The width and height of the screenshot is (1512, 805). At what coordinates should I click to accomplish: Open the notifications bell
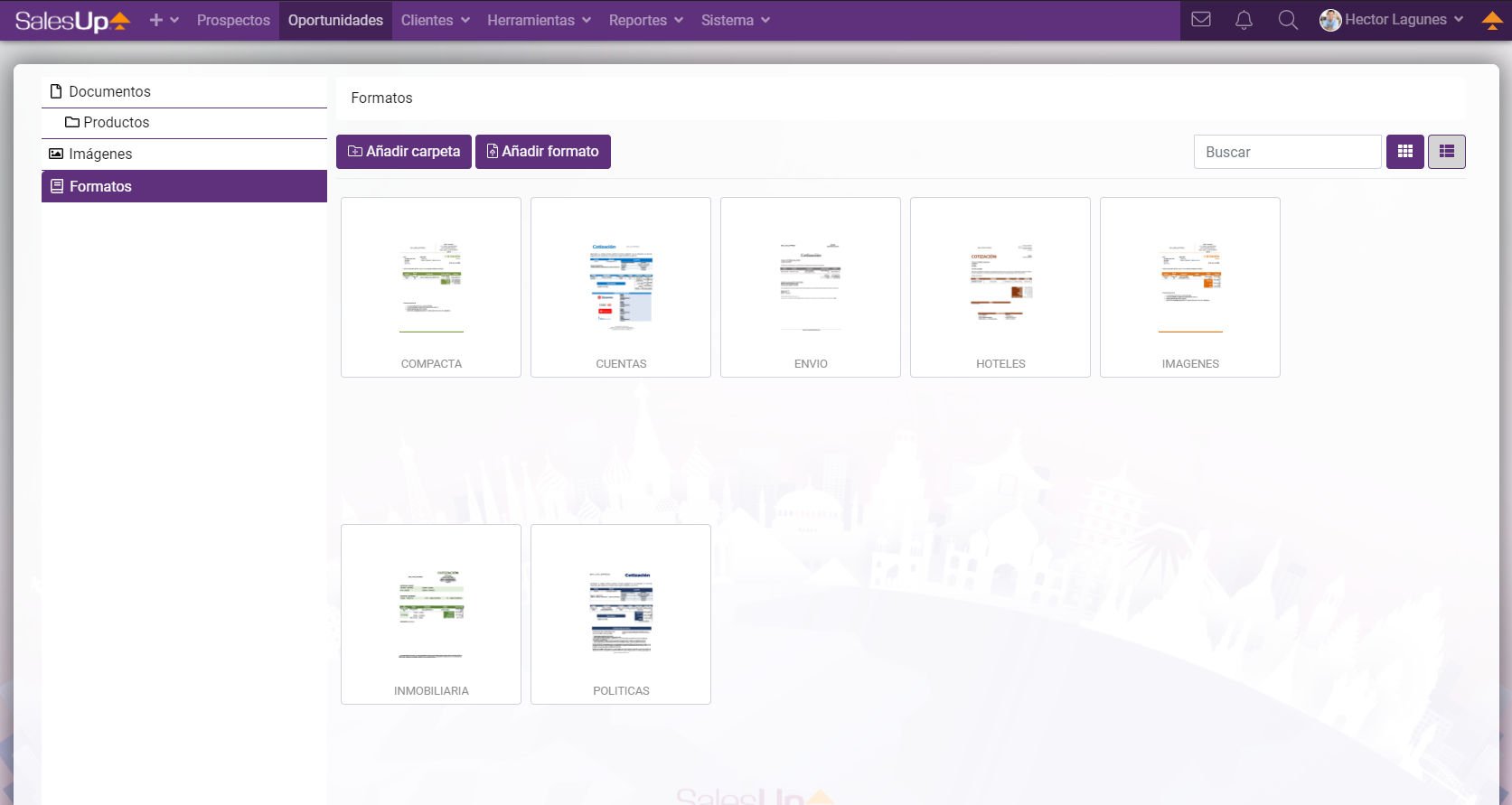point(1244,20)
